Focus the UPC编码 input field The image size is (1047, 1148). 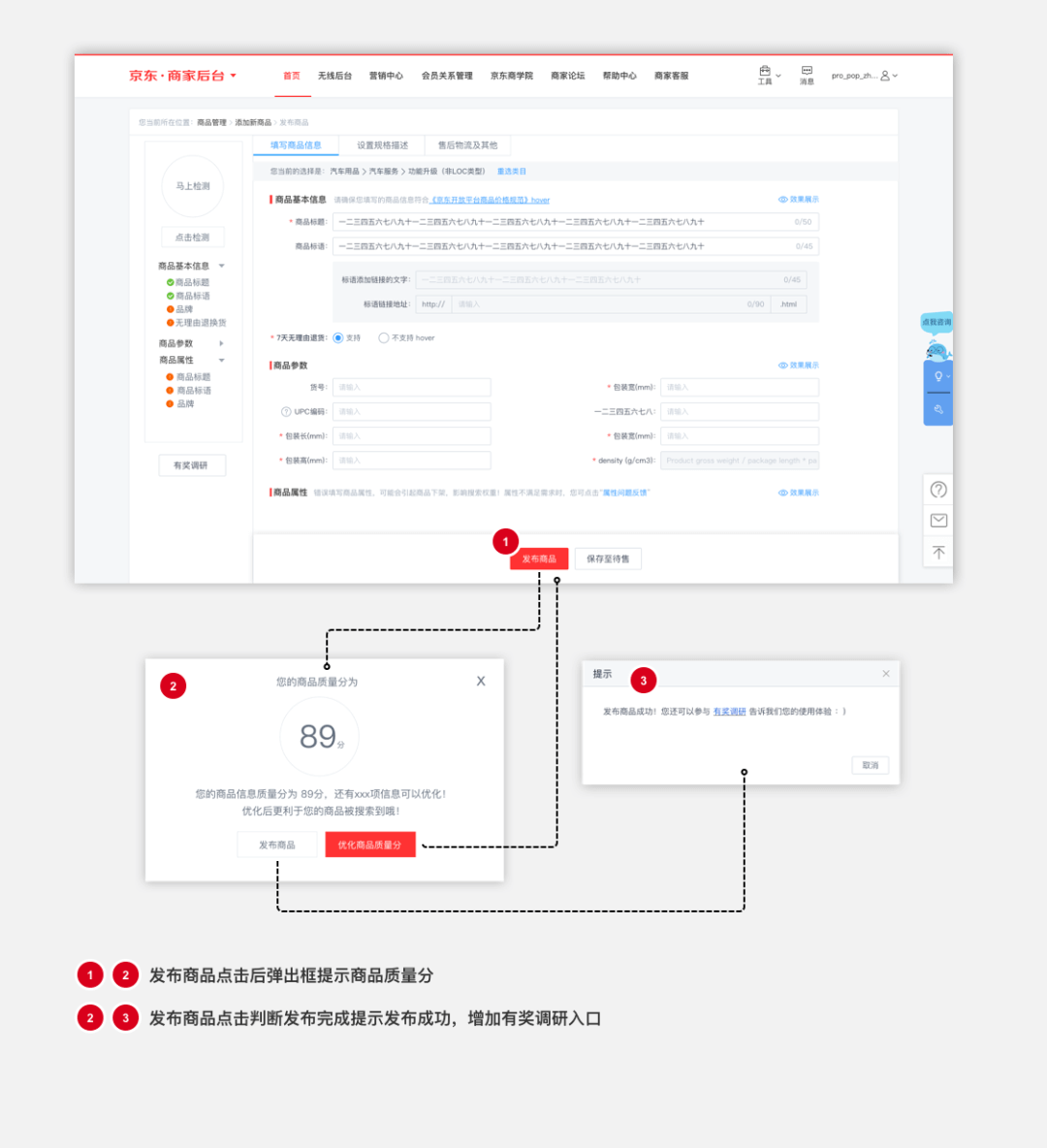pos(411,411)
